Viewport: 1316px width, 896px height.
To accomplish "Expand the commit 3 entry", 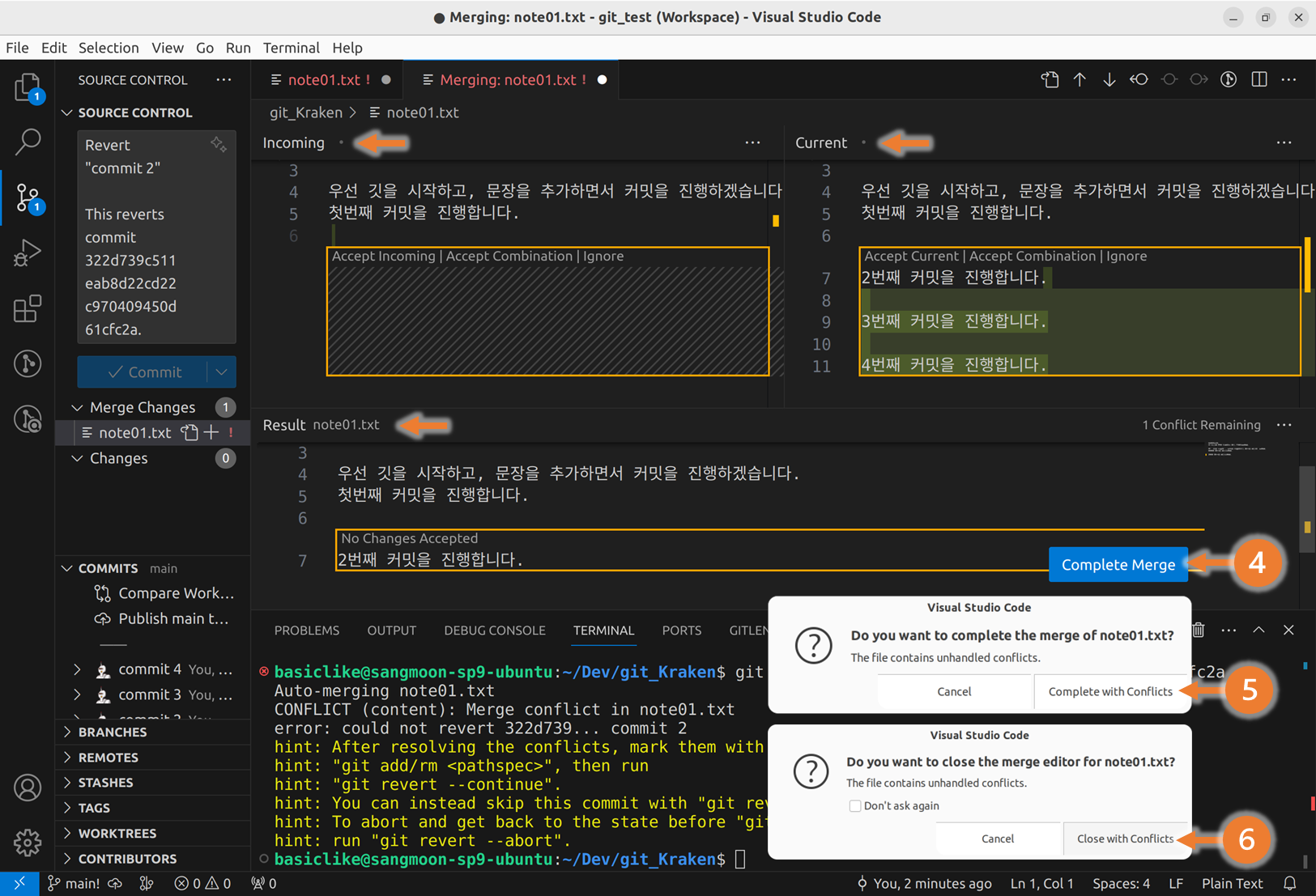I will [78, 694].
